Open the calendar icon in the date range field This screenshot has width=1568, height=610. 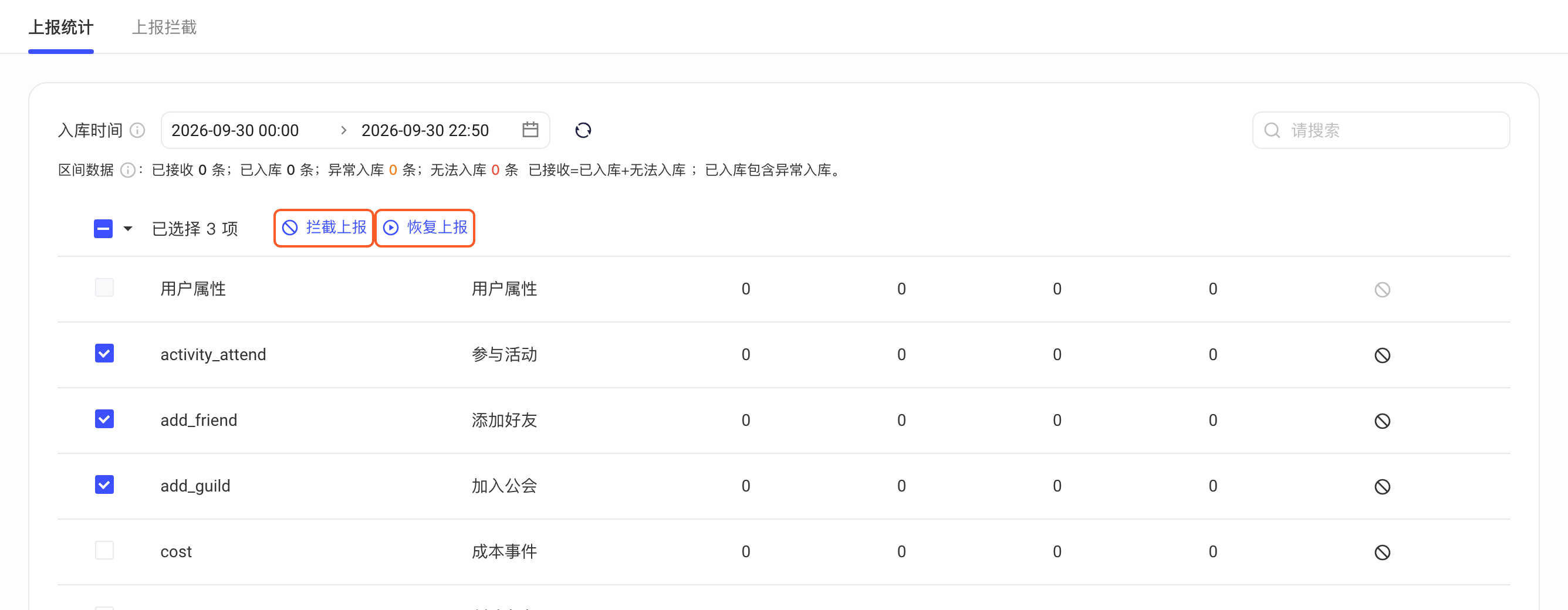click(x=530, y=130)
